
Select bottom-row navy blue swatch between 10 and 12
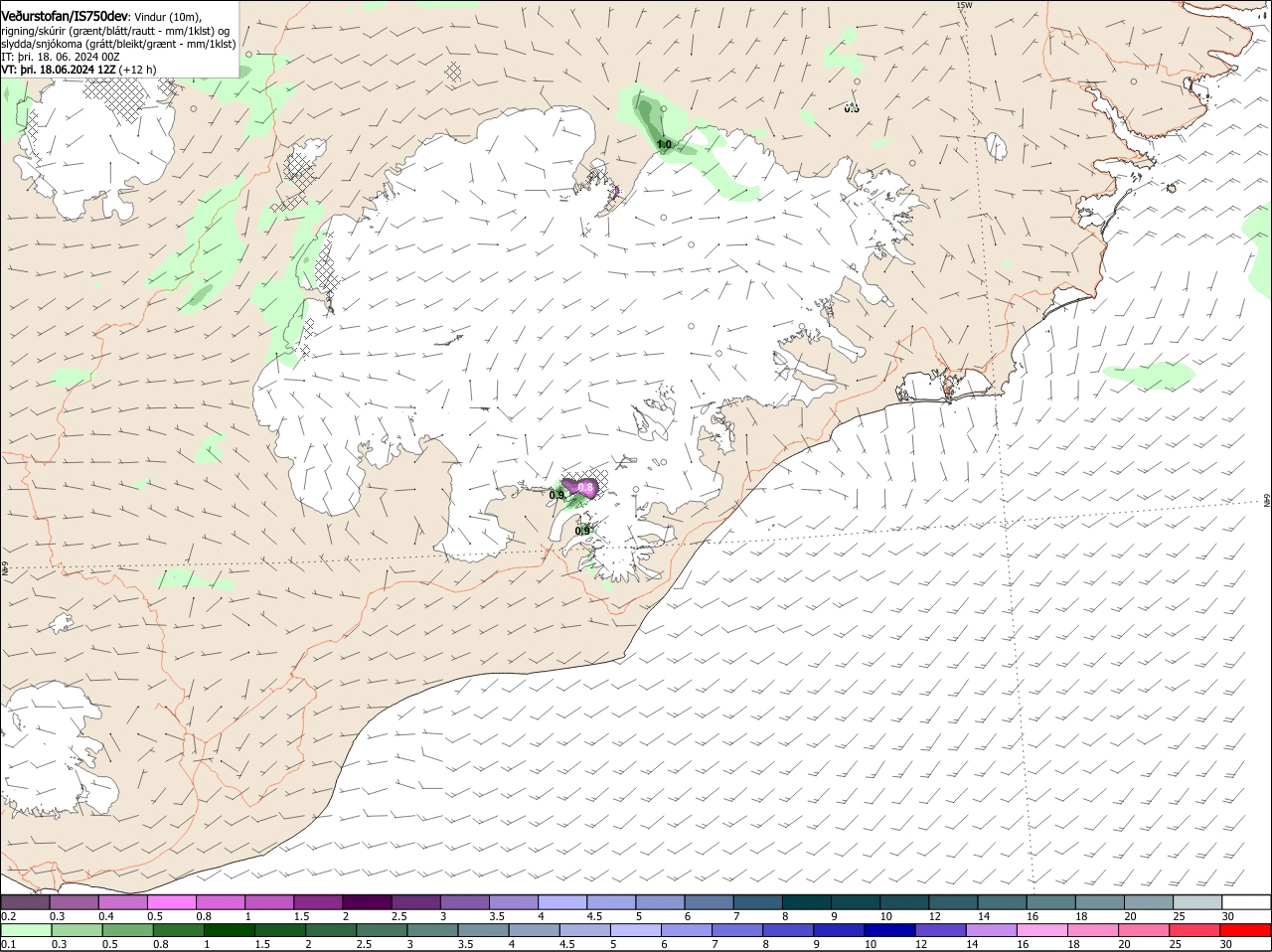(x=890, y=931)
